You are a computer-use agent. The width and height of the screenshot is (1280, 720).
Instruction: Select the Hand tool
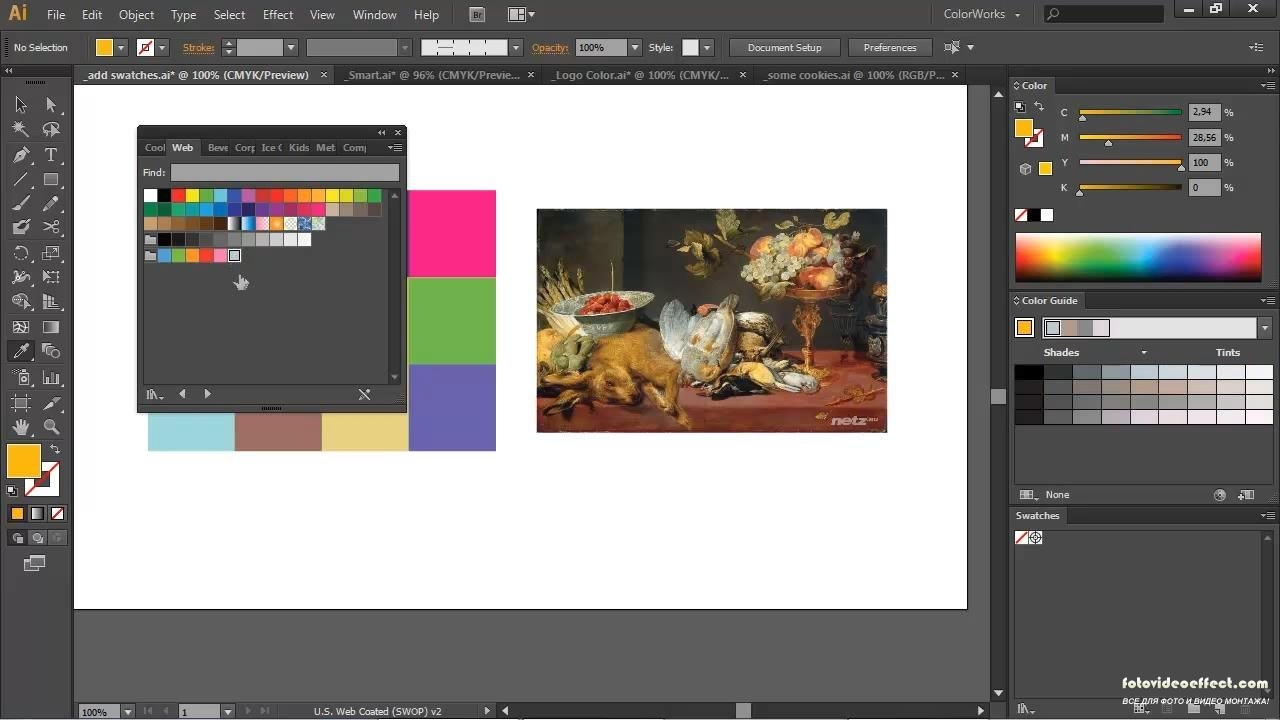[x=20, y=427]
